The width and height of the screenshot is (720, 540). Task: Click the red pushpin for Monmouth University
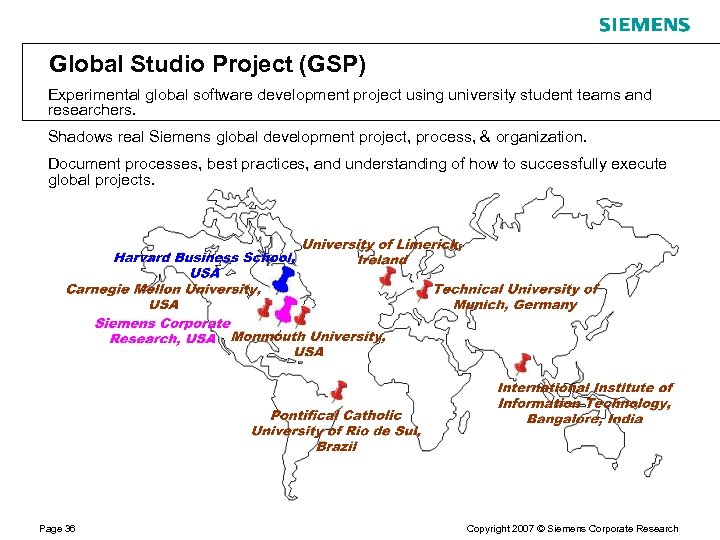coord(302,316)
